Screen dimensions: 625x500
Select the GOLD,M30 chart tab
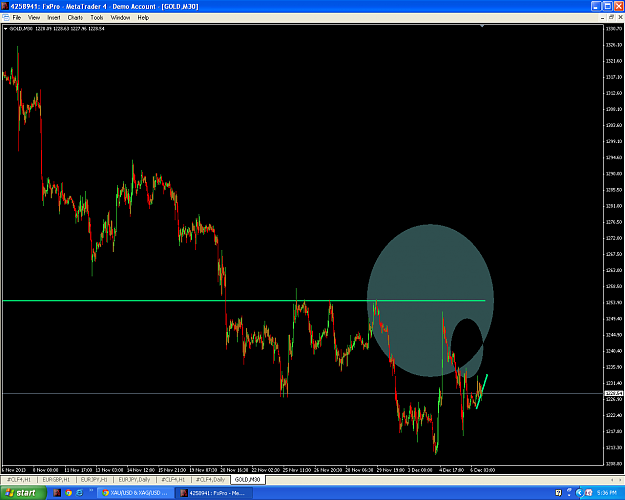point(248,480)
